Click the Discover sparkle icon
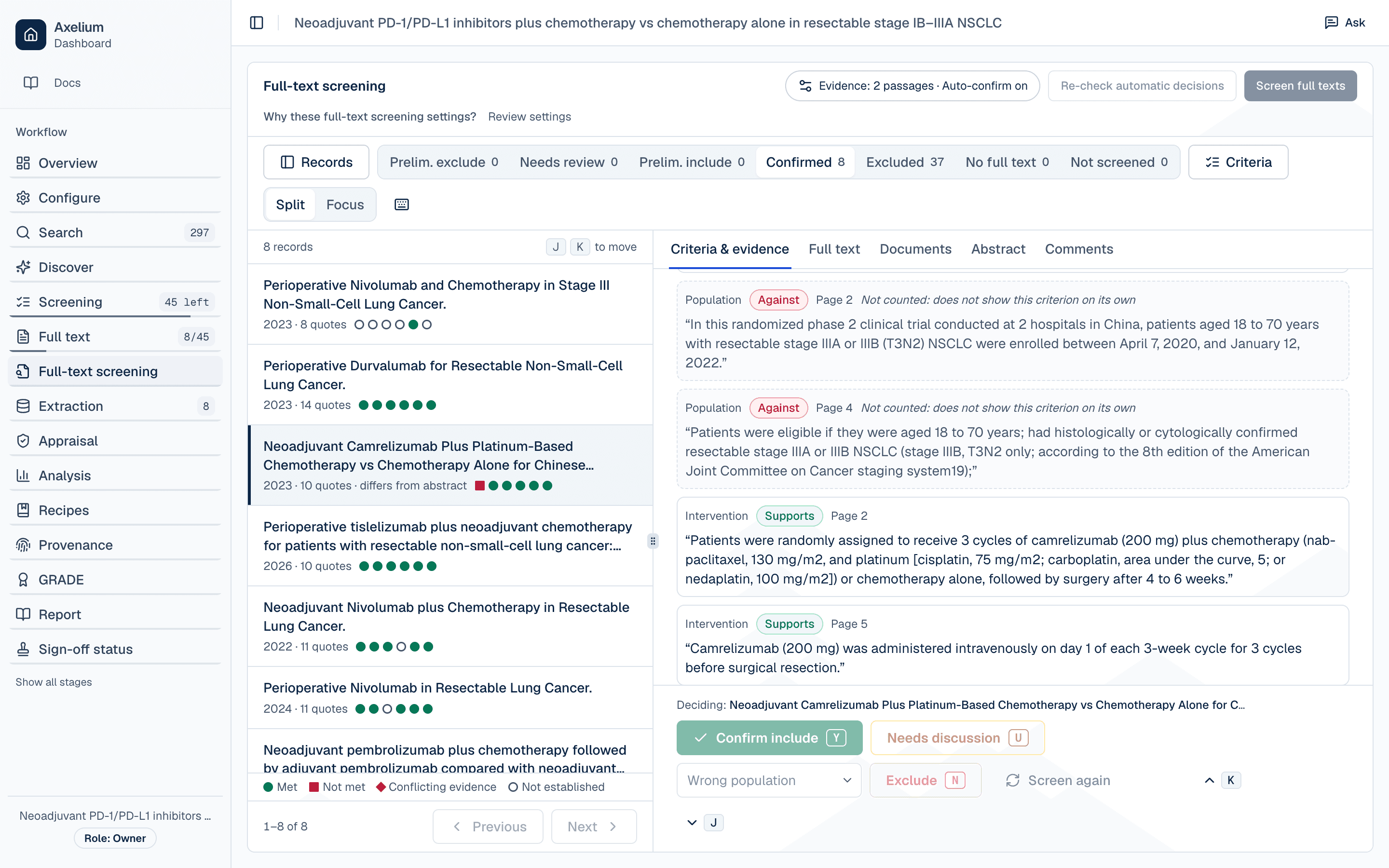This screenshot has height=868, width=1389. tap(23, 267)
